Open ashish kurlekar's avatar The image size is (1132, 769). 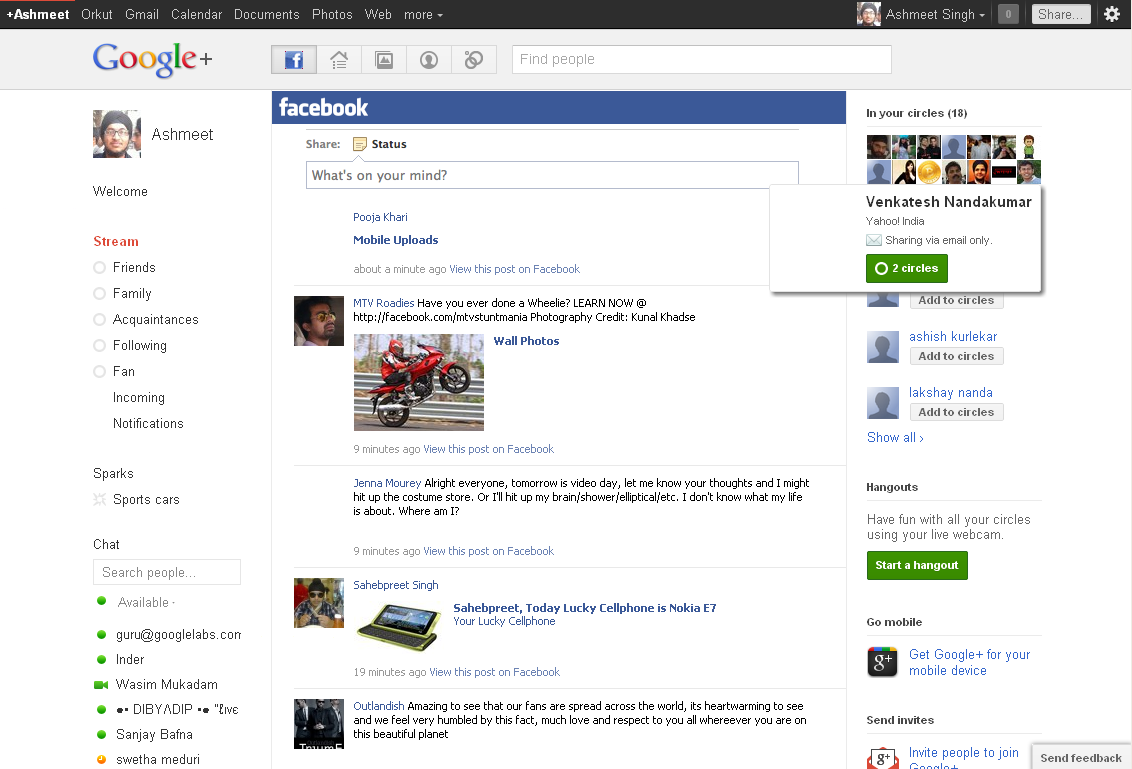883,347
